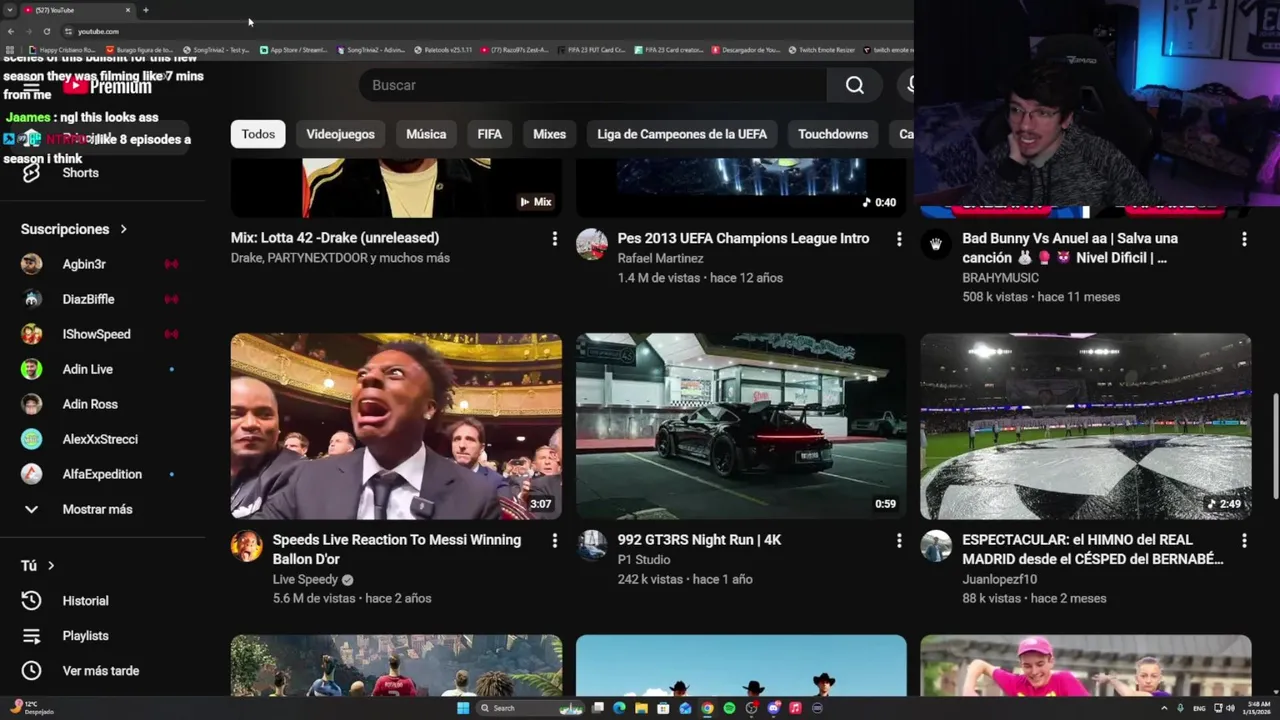Image resolution: width=1280 pixels, height=720 pixels.
Task: Switch to the (527) YouTube browser tab
Action: [78, 10]
